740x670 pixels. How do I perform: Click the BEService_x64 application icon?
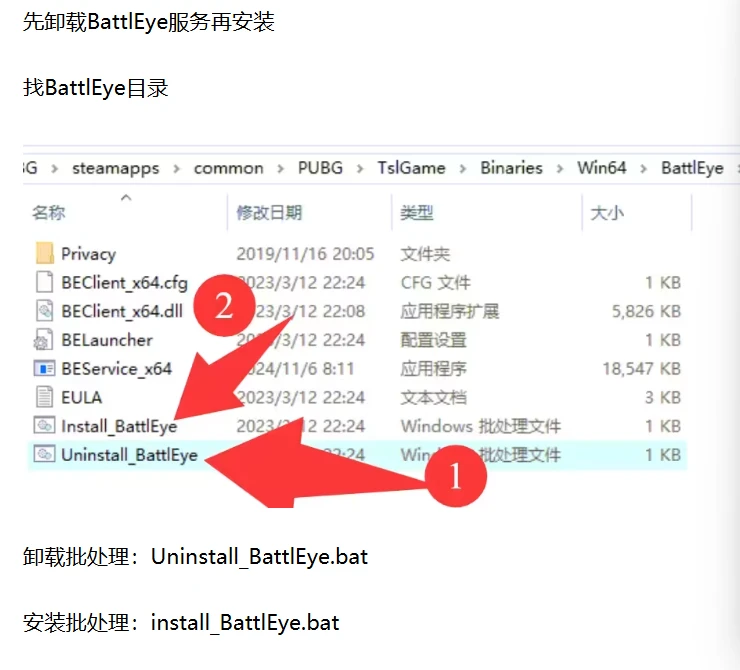point(44,369)
